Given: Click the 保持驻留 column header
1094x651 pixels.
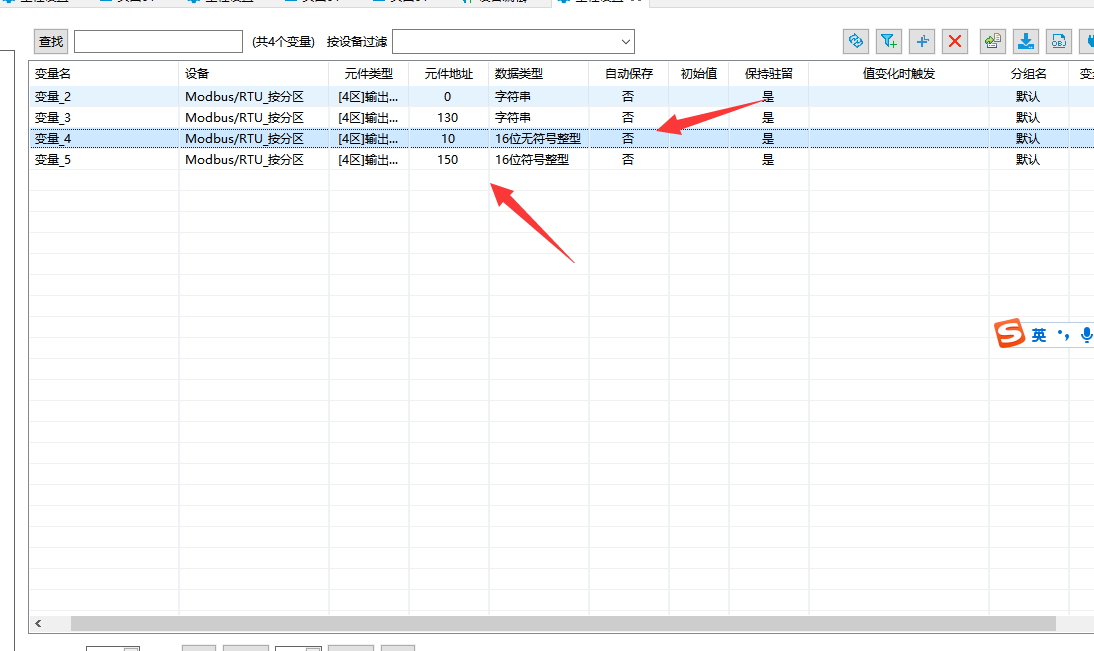Looking at the screenshot, I should pos(769,74).
